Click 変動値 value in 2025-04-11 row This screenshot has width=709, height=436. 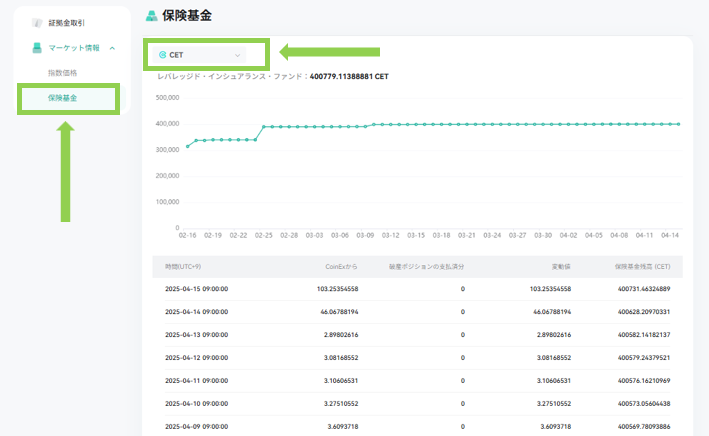point(554,380)
